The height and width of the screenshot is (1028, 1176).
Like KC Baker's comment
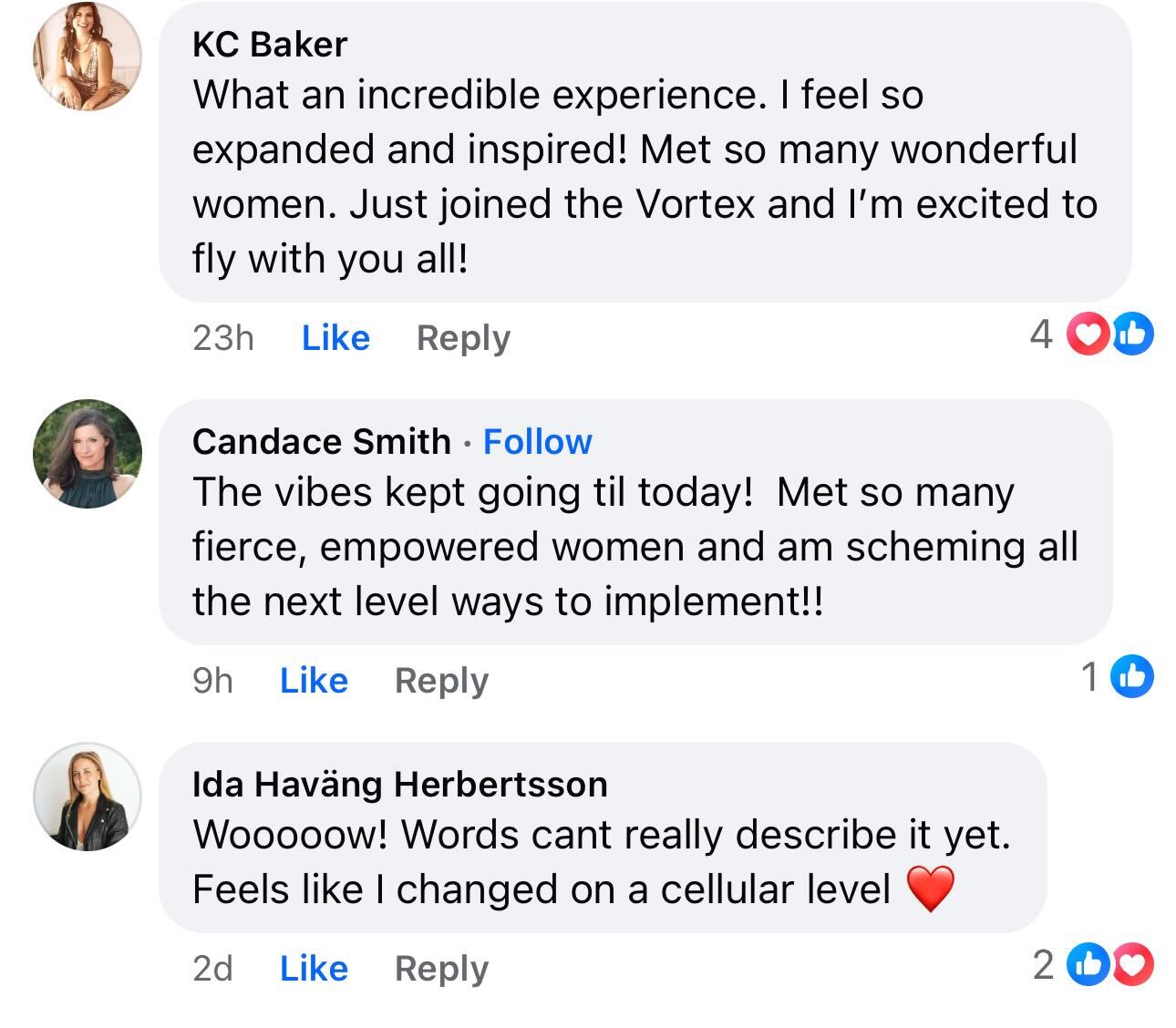(x=335, y=337)
